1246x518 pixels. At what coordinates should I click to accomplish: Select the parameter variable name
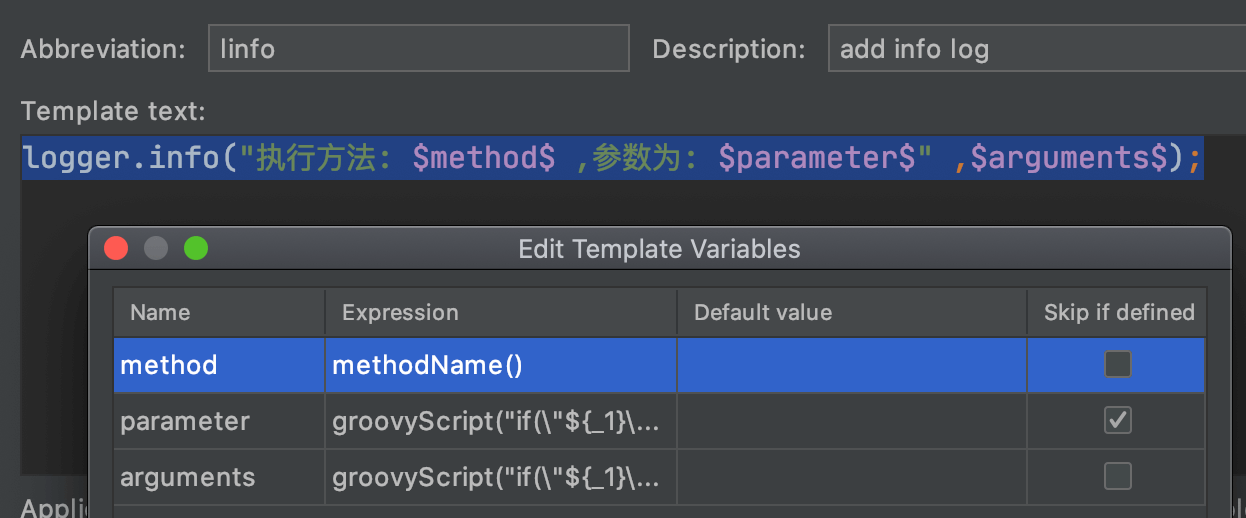pyautogui.click(x=185, y=421)
